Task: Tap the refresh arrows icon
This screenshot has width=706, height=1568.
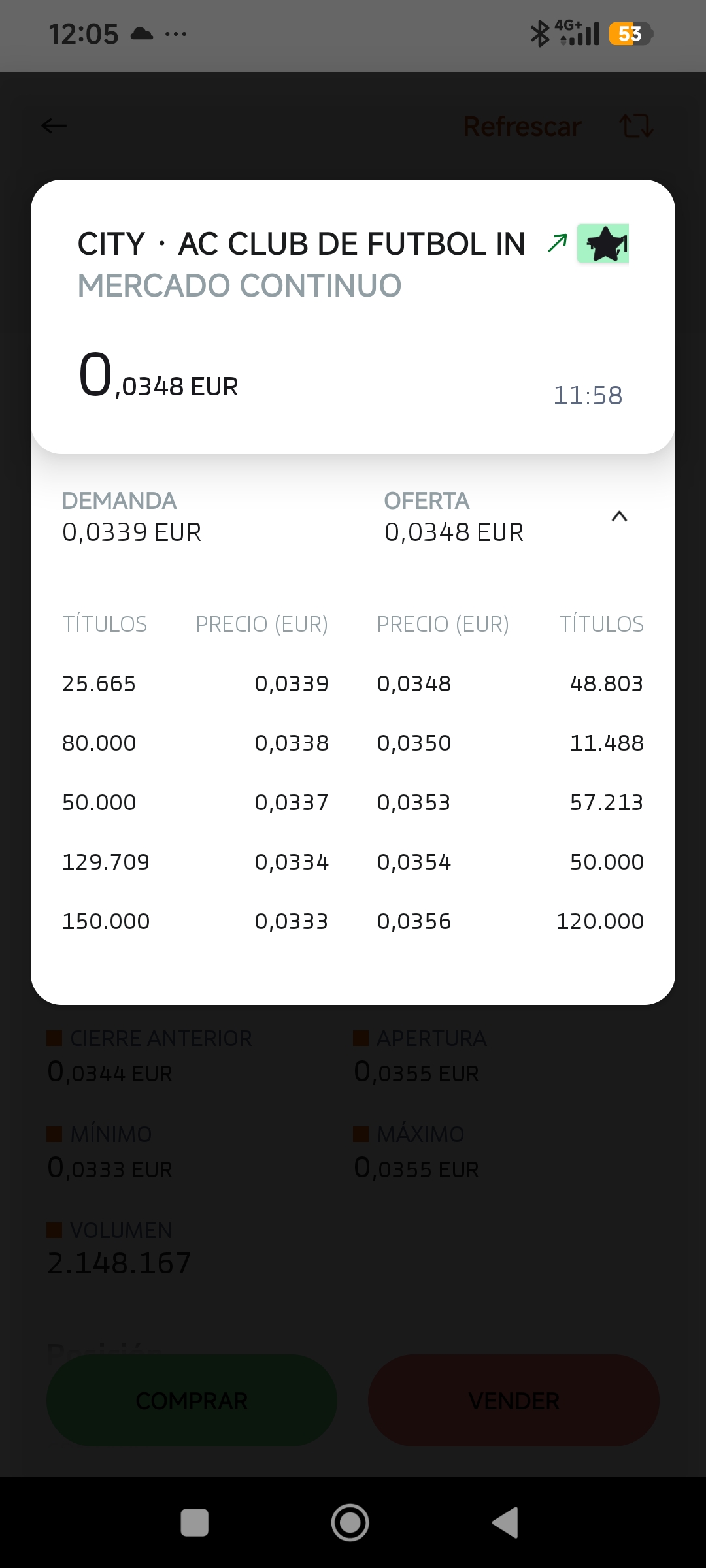Action: click(x=636, y=125)
